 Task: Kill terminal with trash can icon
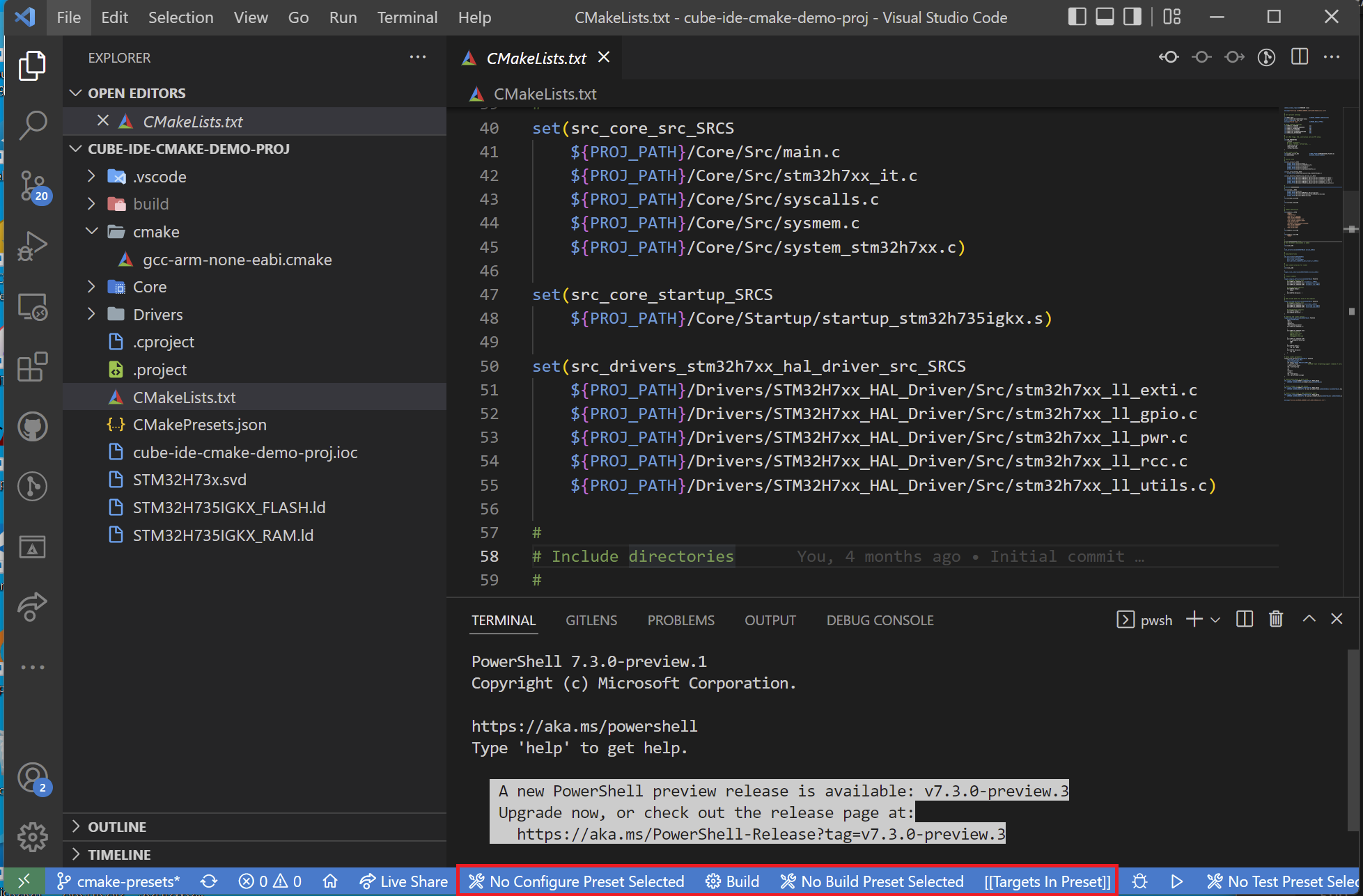1275,619
